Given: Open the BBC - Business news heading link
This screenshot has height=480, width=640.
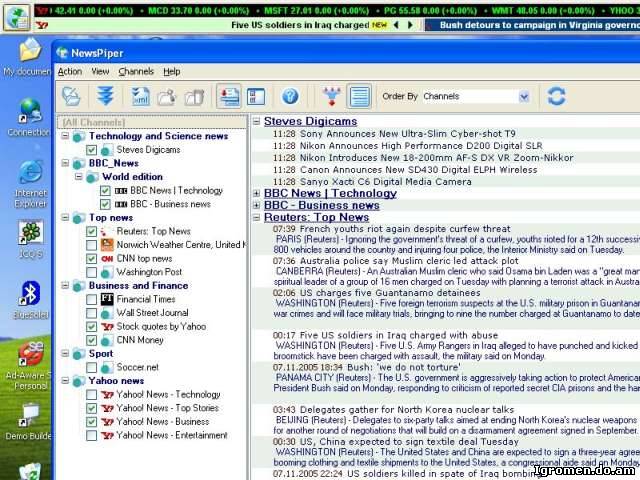Looking at the screenshot, I should (322, 205).
